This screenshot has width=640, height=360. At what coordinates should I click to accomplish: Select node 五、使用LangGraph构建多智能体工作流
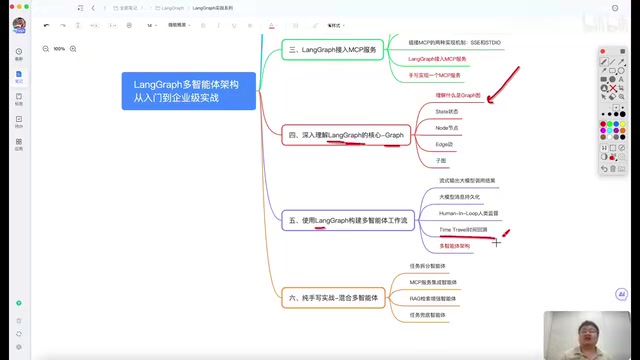coord(348,220)
